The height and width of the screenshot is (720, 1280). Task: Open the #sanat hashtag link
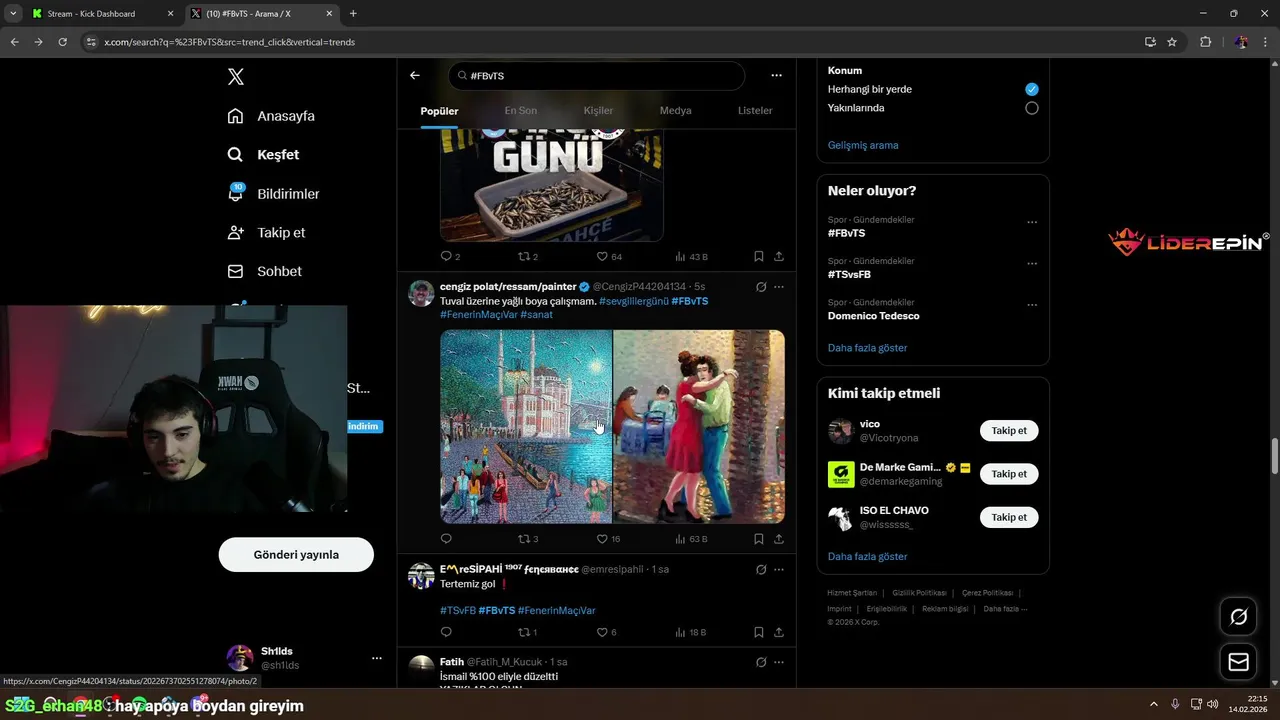(x=536, y=315)
